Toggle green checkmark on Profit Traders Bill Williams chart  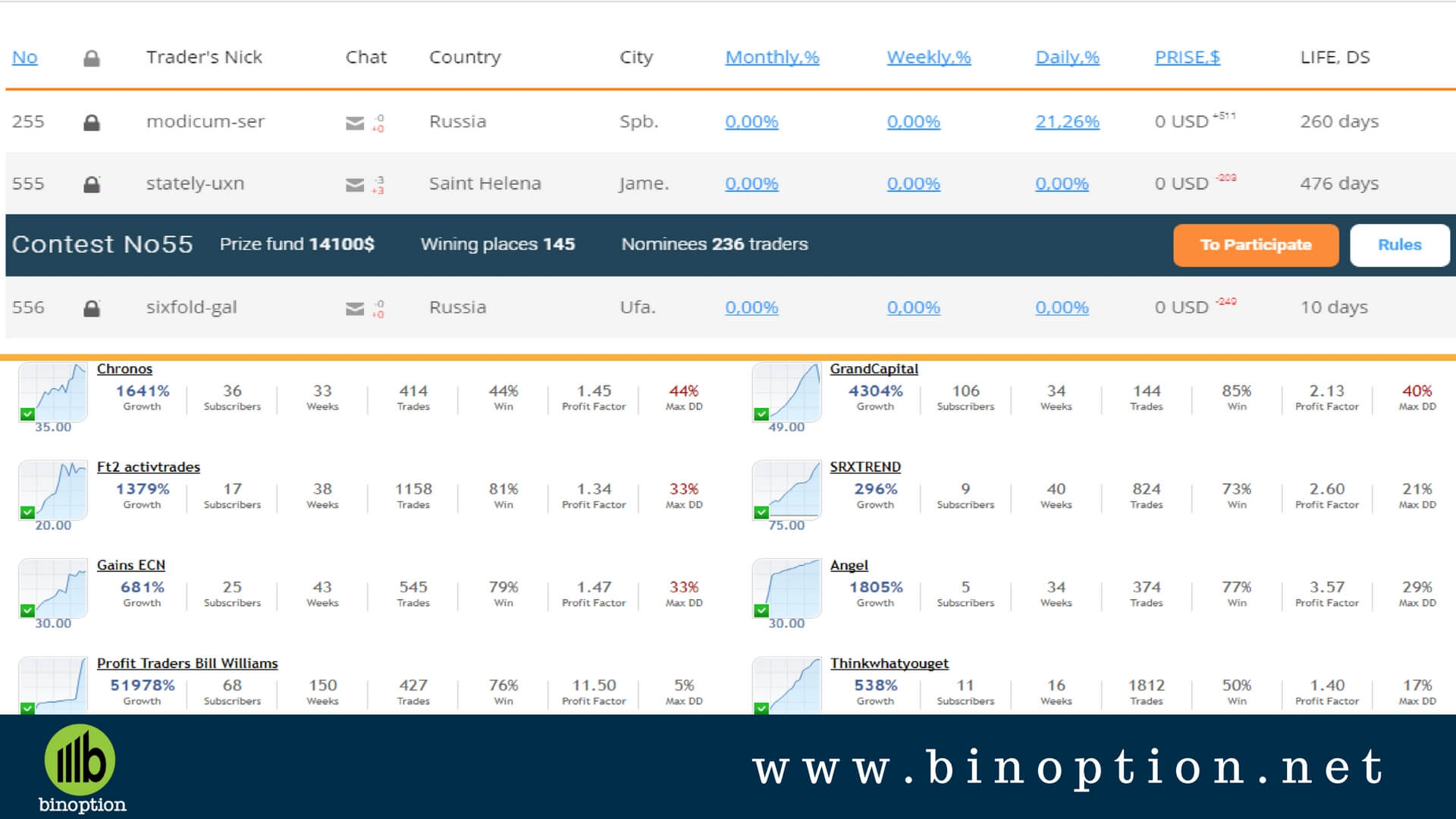(x=27, y=708)
